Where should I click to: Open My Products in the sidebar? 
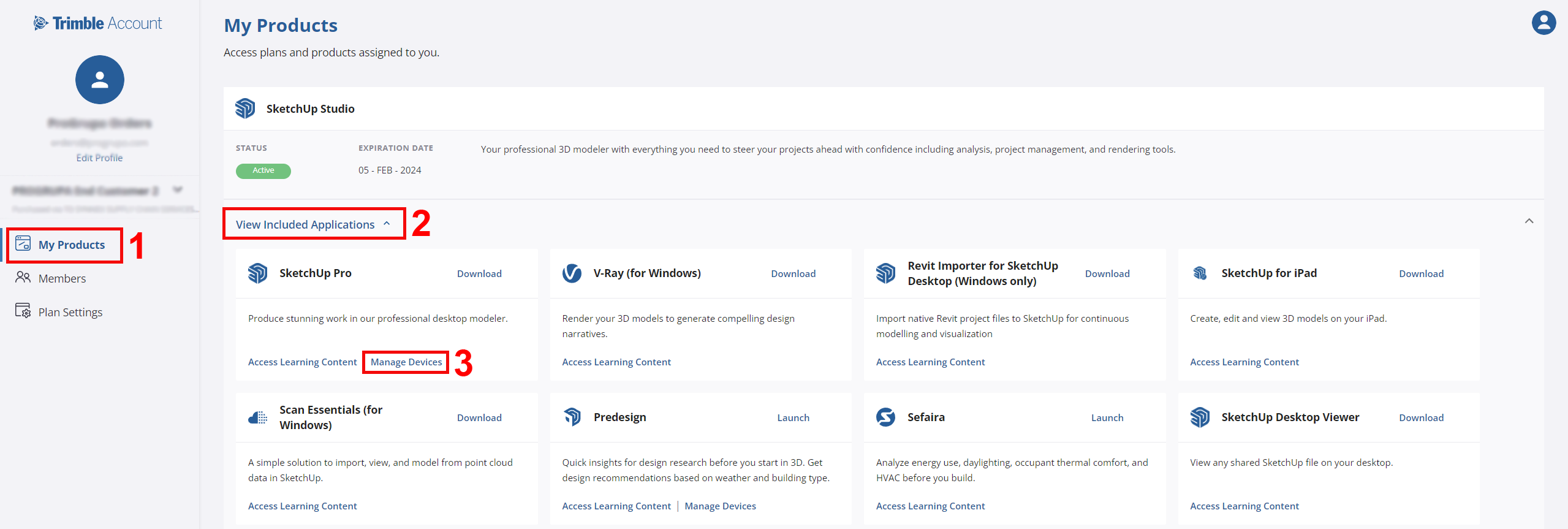tap(72, 245)
